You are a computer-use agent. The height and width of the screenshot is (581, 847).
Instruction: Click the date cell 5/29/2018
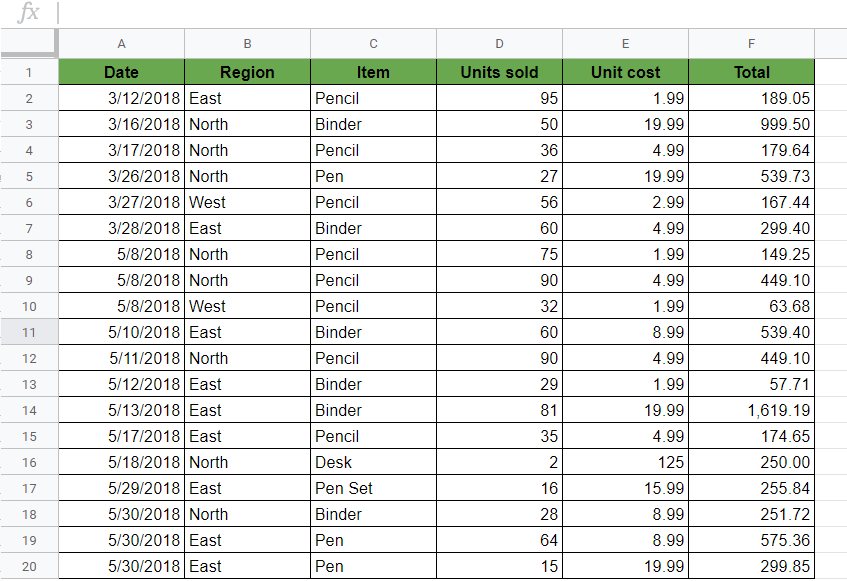pyautogui.click(x=121, y=488)
